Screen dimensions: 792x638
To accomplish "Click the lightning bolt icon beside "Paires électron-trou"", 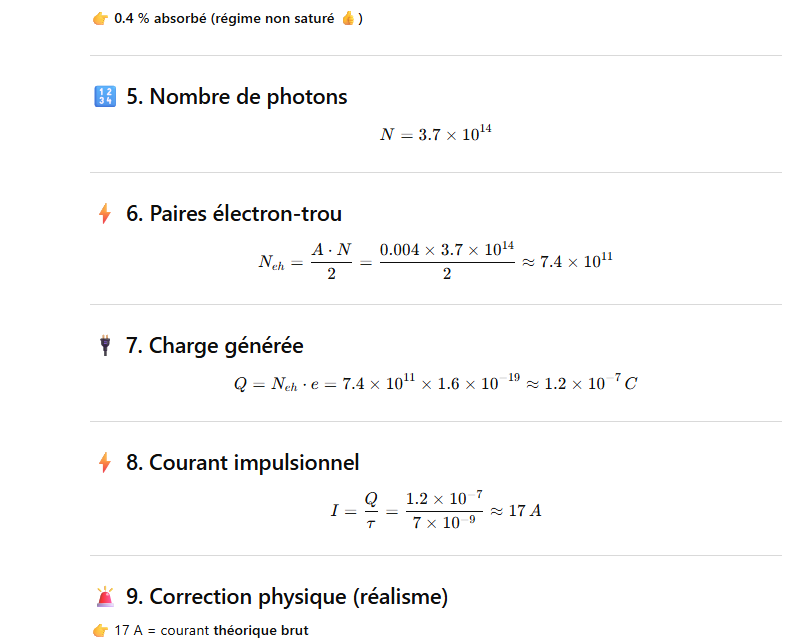I will [104, 214].
